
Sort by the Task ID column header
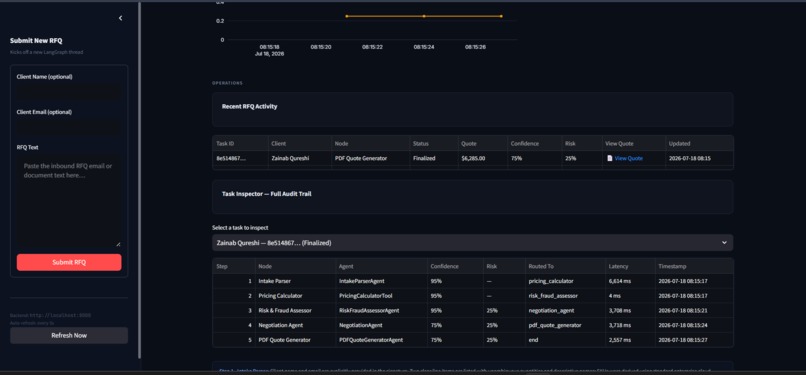(240, 143)
